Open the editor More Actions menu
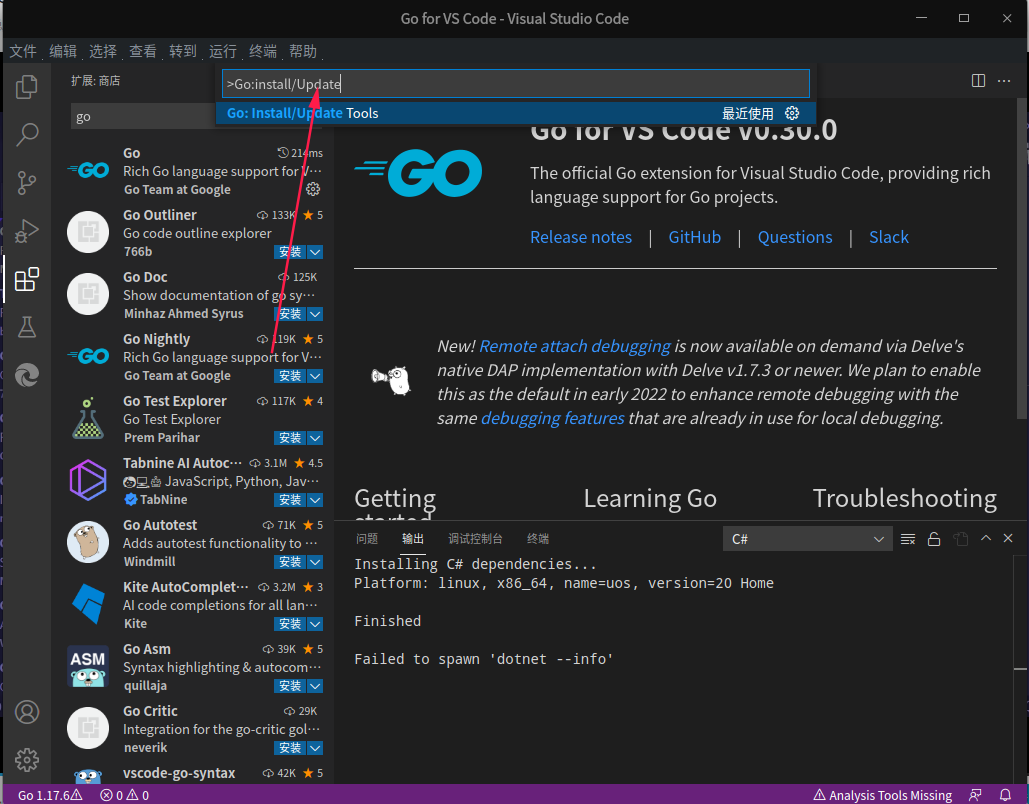 1004,81
